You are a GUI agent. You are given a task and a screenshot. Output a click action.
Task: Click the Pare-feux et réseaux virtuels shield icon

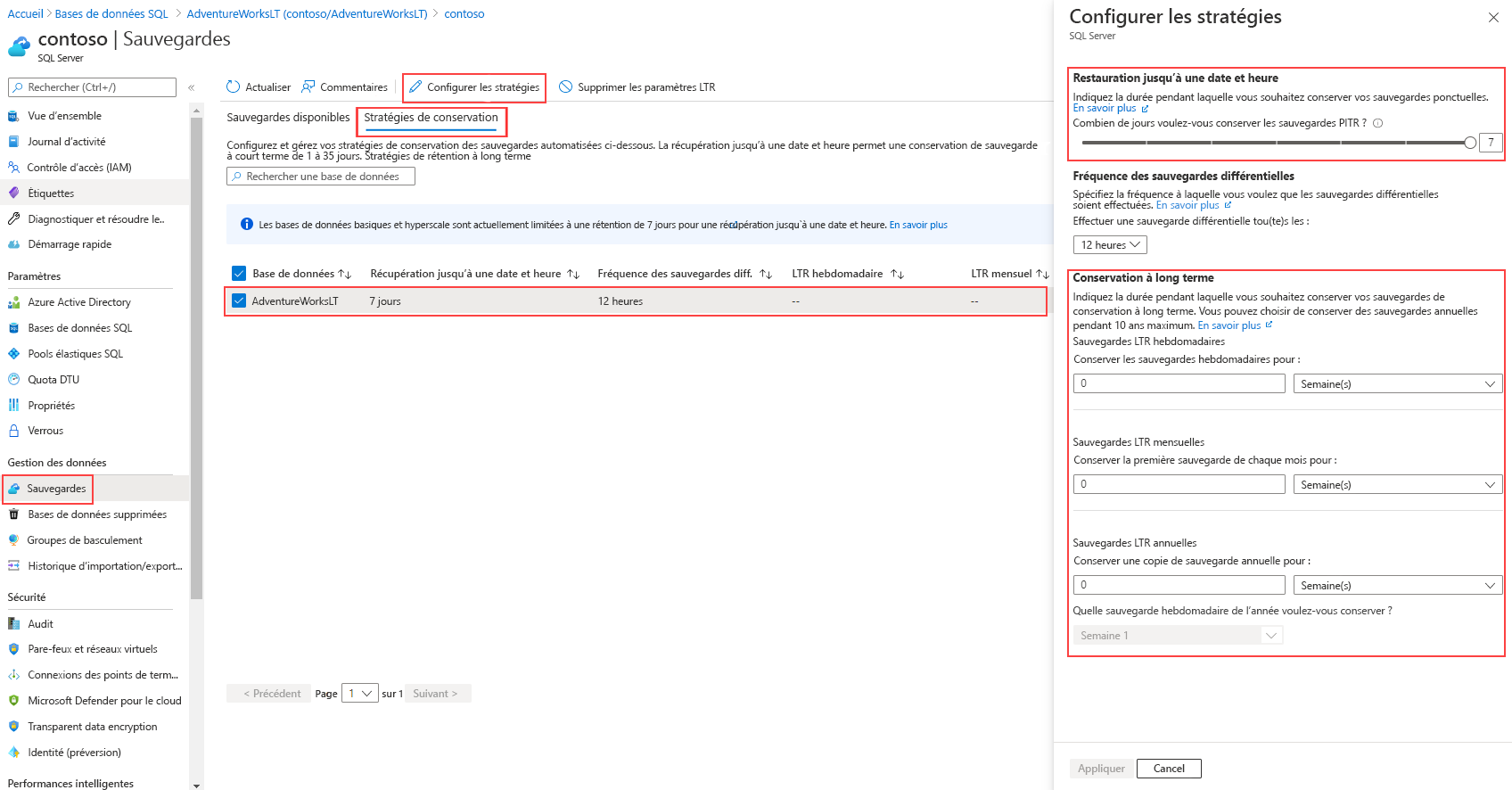pos(13,649)
